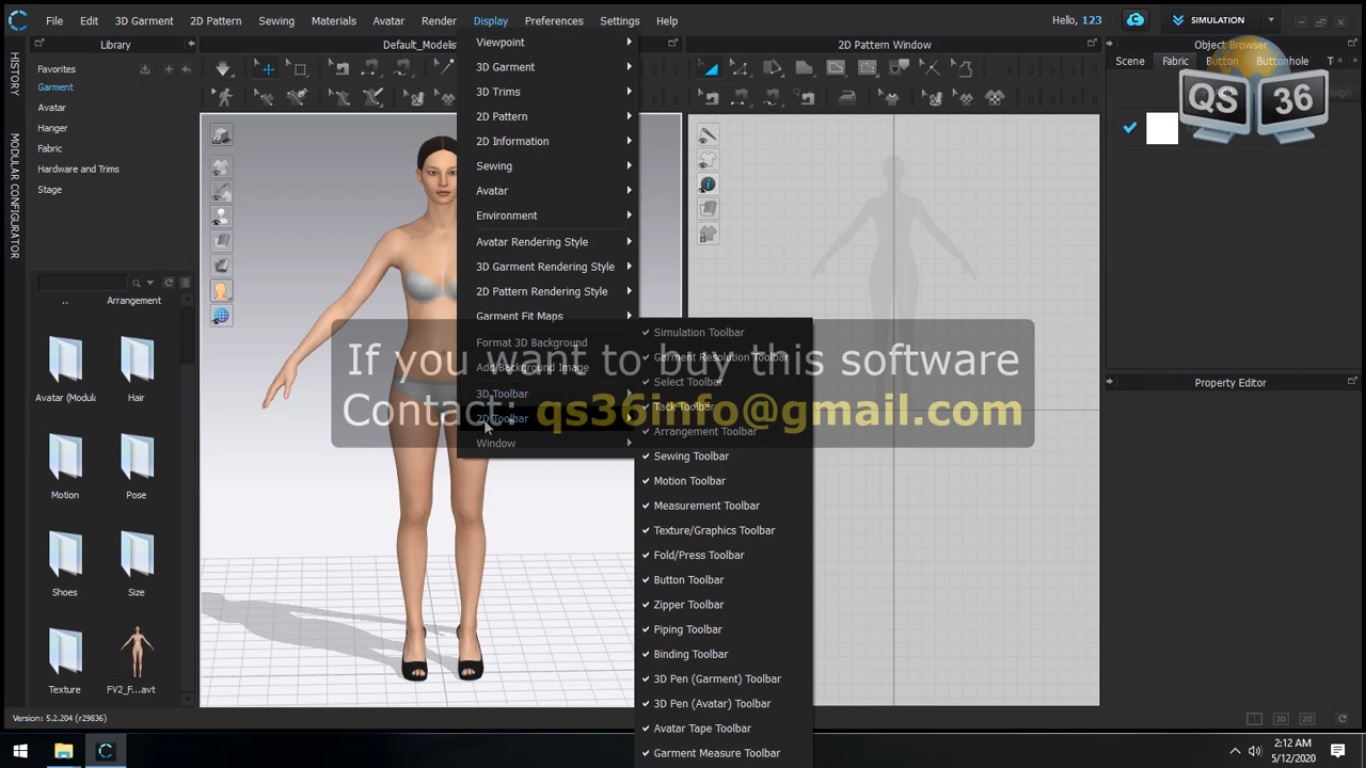Click the white fabric color swatch in Object Browser
This screenshot has height=768, width=1366.
(x=1161, y=128)
